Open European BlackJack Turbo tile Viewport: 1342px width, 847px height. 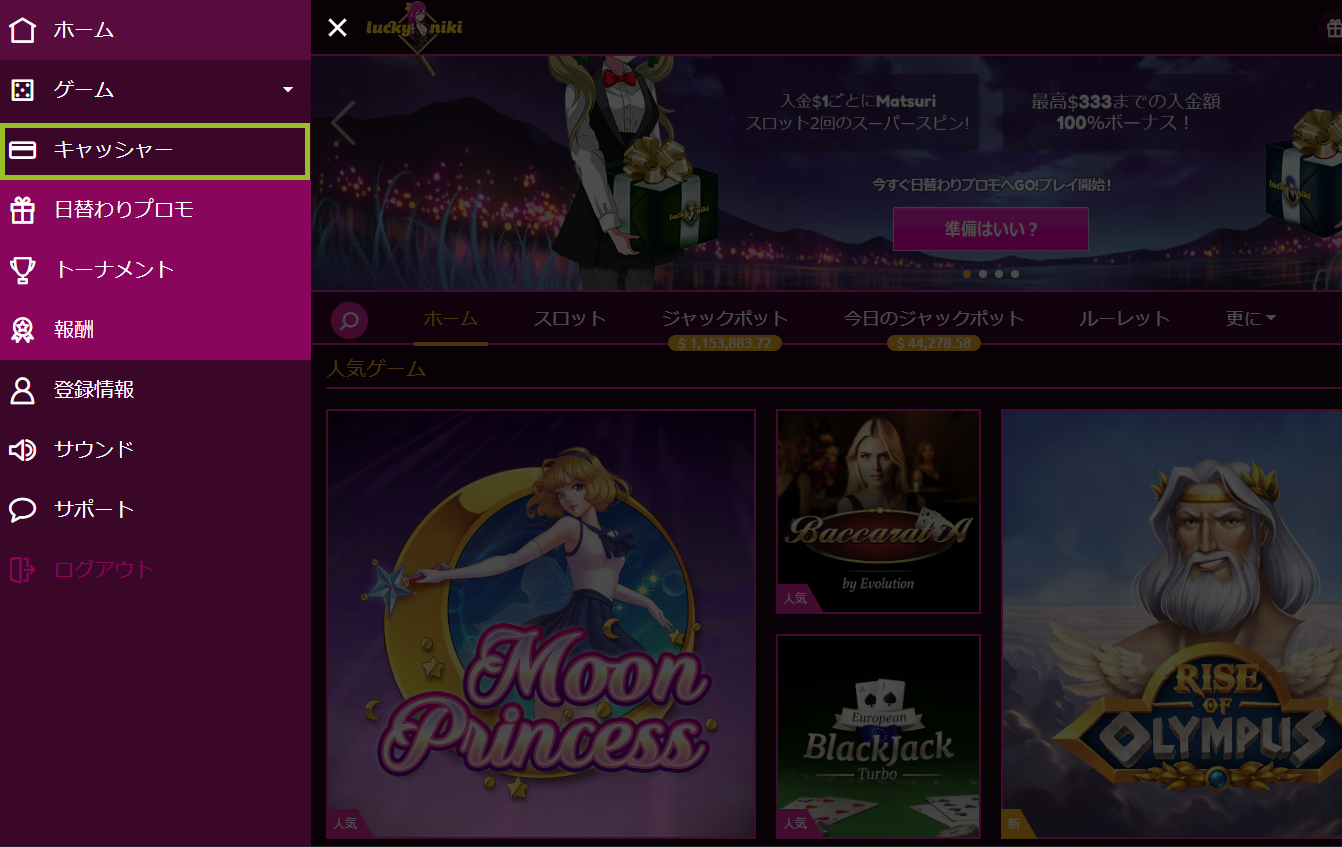click(879, 736)
